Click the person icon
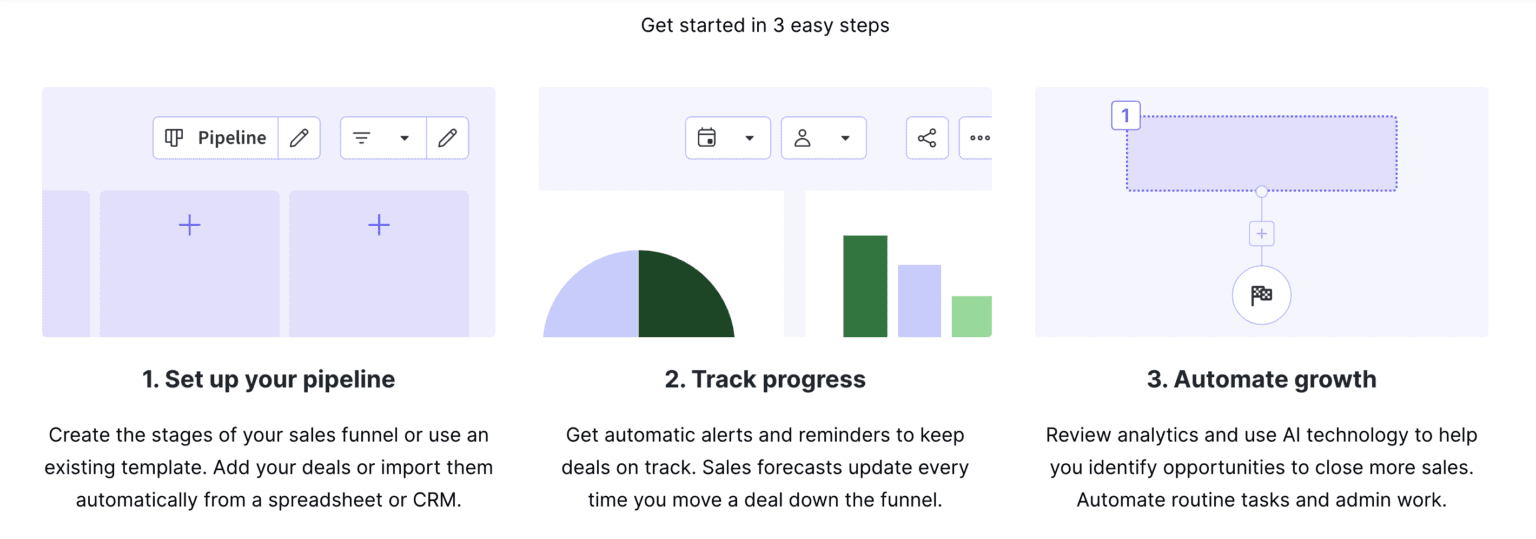The height and width of the screenshot is (539, 1536). coord(802,138)
